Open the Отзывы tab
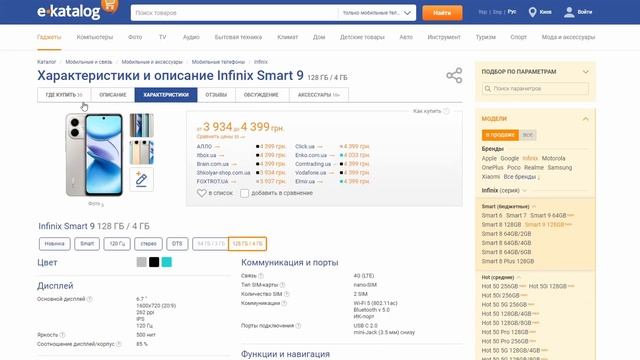The width and height of the screenshot is (640, 360). (x=216, y=95)
